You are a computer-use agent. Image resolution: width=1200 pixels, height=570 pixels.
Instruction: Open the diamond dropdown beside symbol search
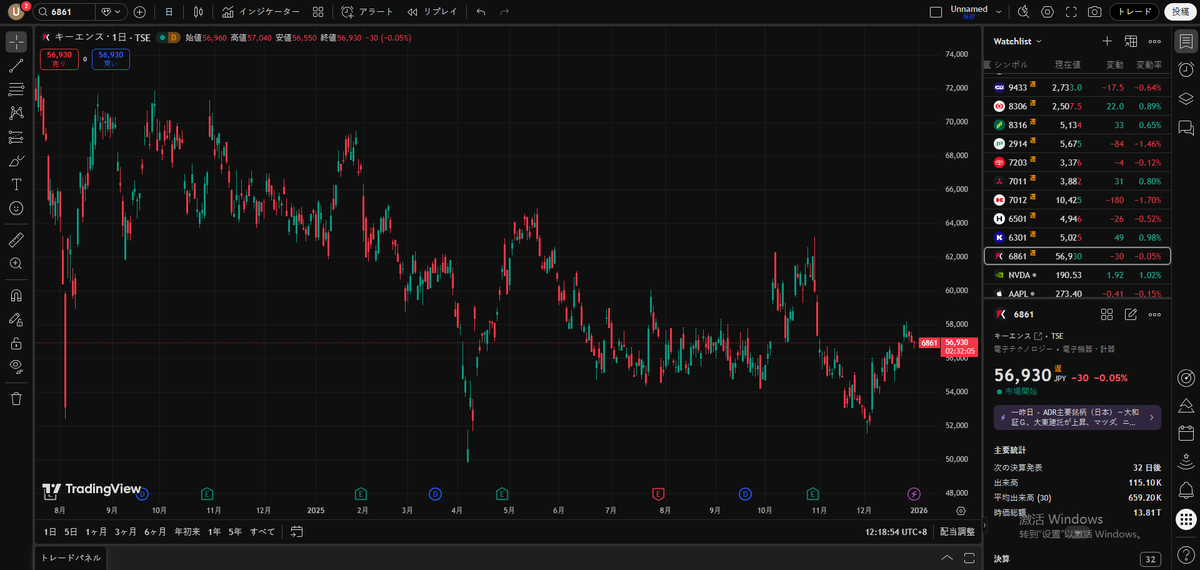tap(112, 12)
